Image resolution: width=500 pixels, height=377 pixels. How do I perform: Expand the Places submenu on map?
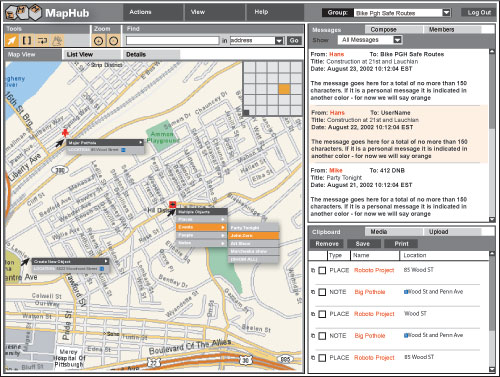[x=223, y=219]
